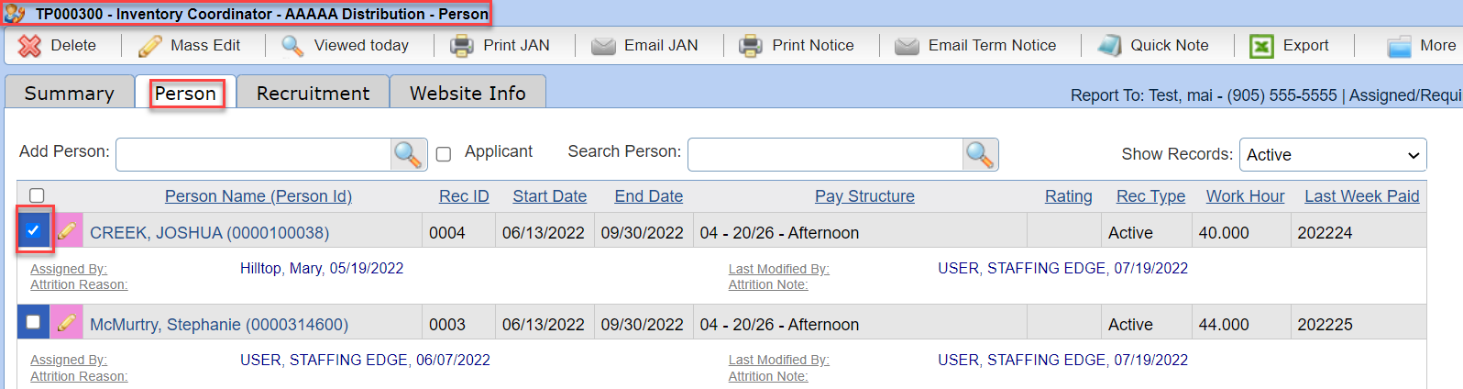This screenshot has height=389, width=1463.
Task: Open the Show Records dropdown
Action: (x=1333, y=155)
